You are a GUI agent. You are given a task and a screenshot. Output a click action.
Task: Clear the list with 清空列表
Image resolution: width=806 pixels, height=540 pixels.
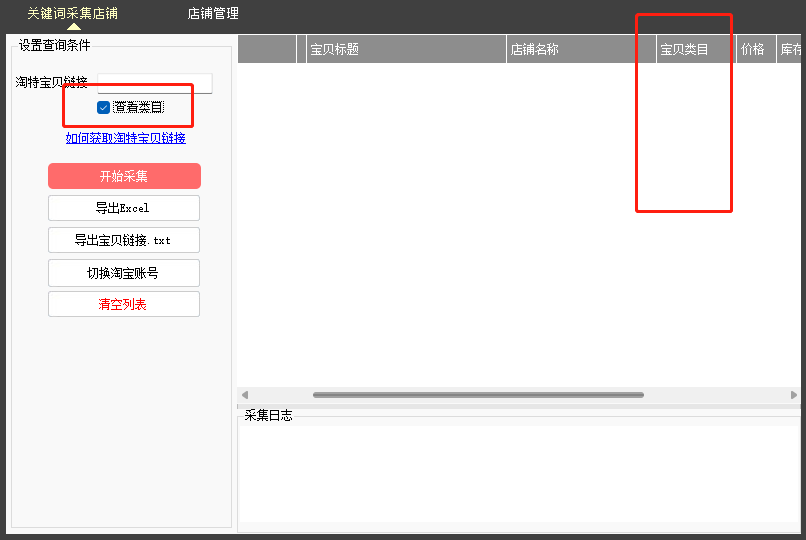click(x=124, y=304)
